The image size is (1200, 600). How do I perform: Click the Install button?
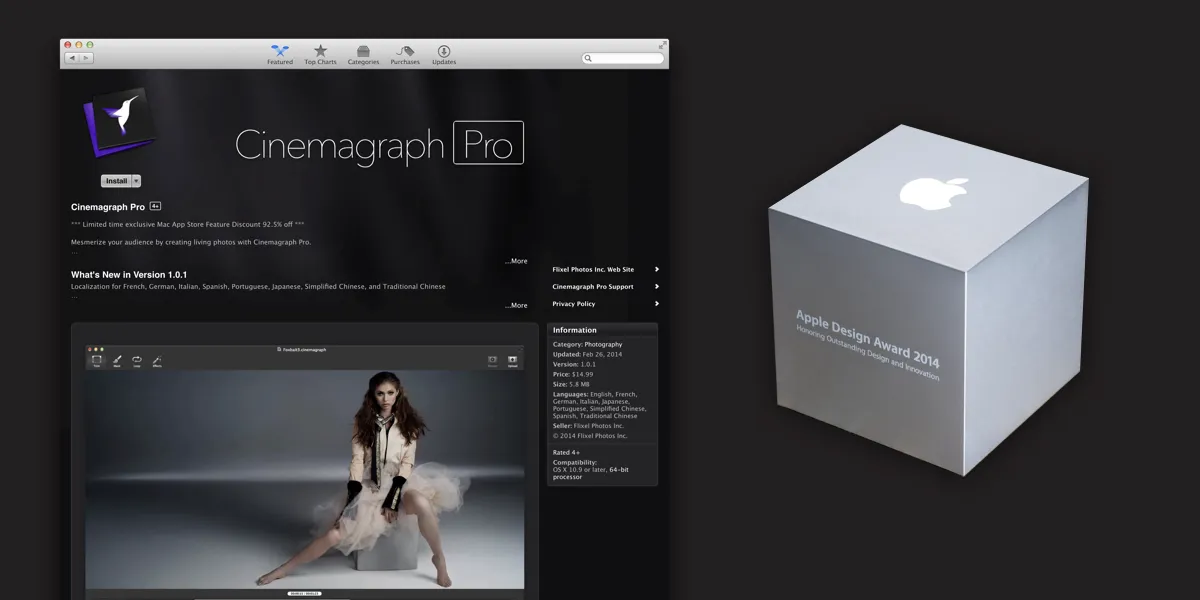pyautogui.click(x=116, y=181)
